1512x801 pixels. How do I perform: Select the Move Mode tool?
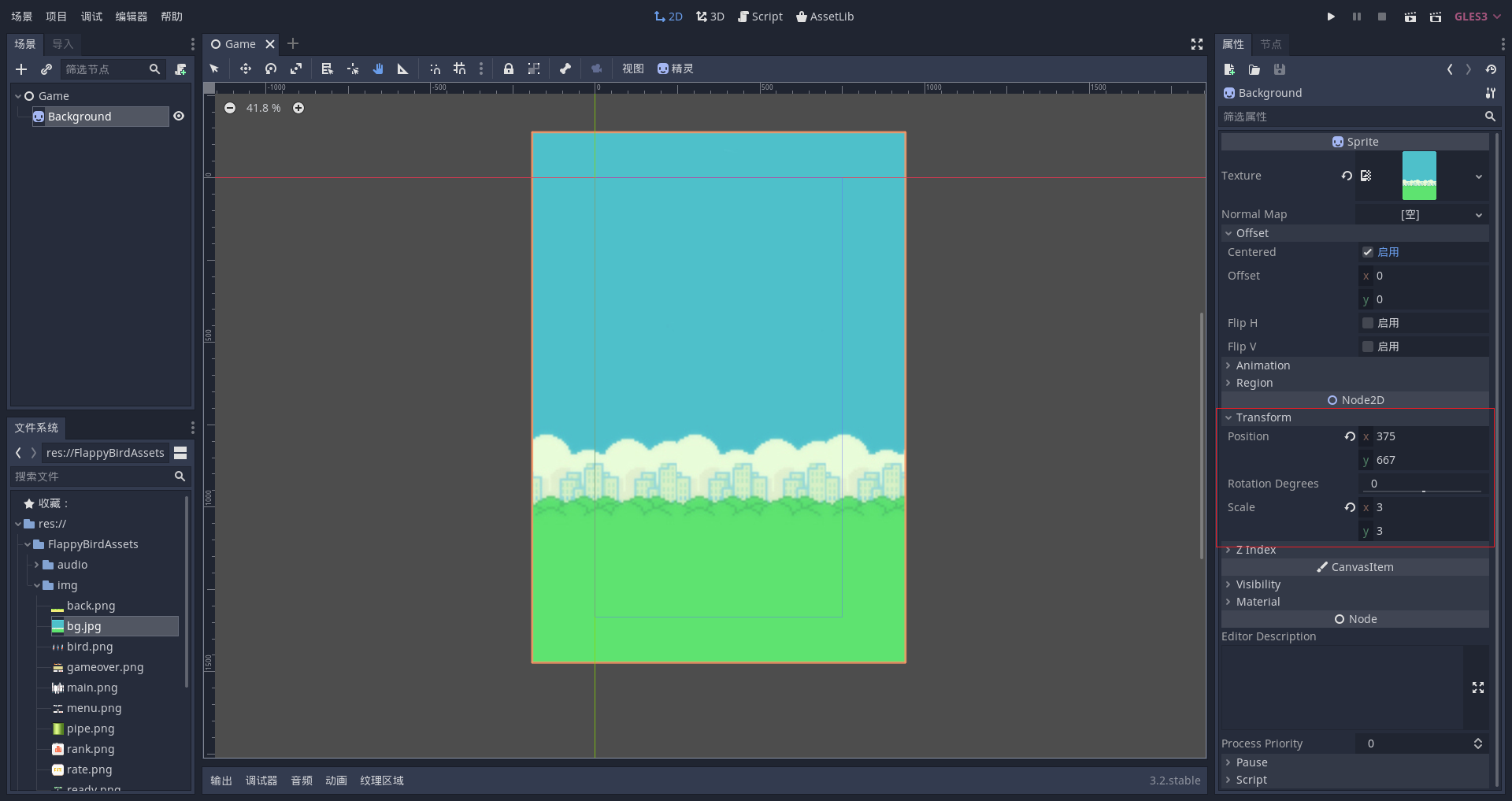pos(246,69)
